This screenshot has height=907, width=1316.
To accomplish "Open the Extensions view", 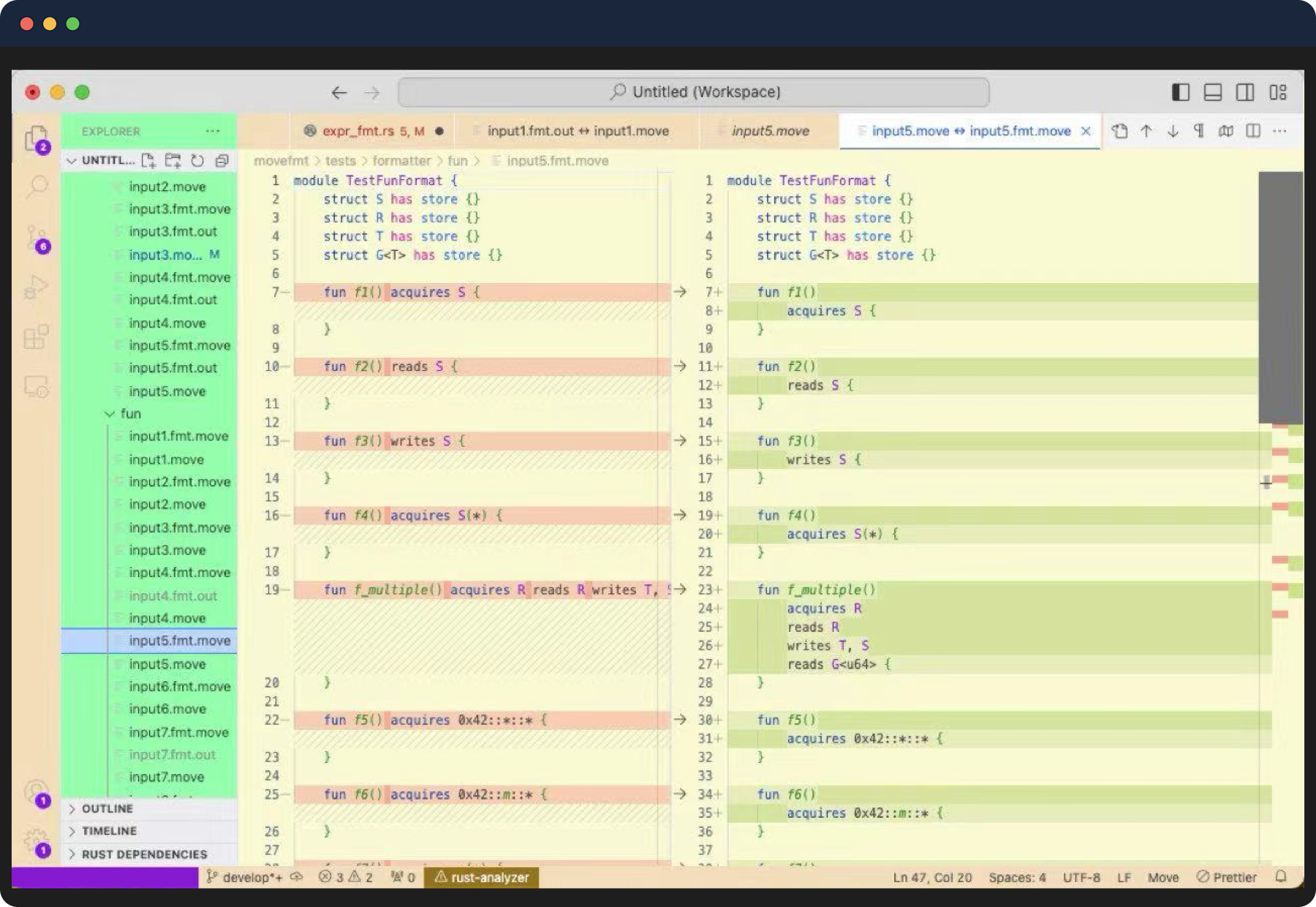I will [37, 336].
